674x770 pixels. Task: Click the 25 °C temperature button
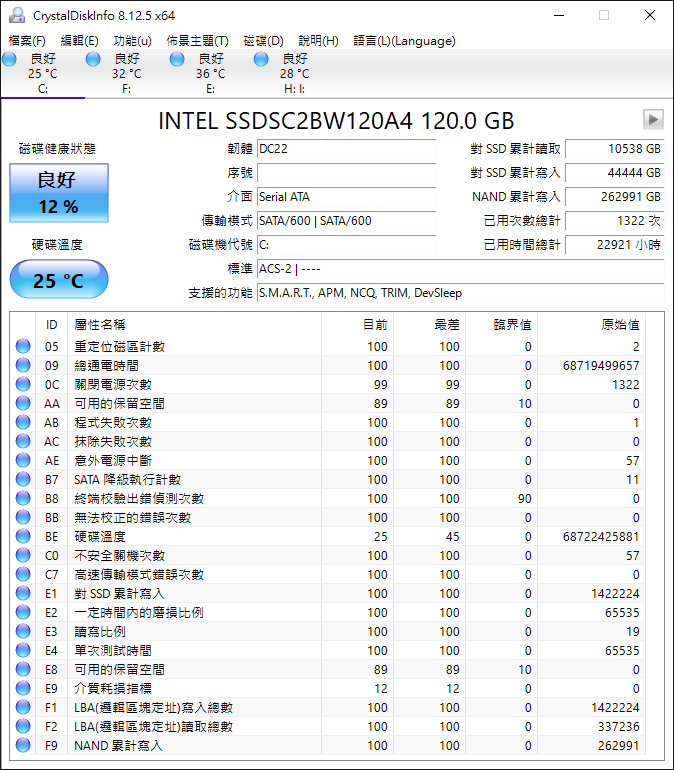click(x=59, y=279)
